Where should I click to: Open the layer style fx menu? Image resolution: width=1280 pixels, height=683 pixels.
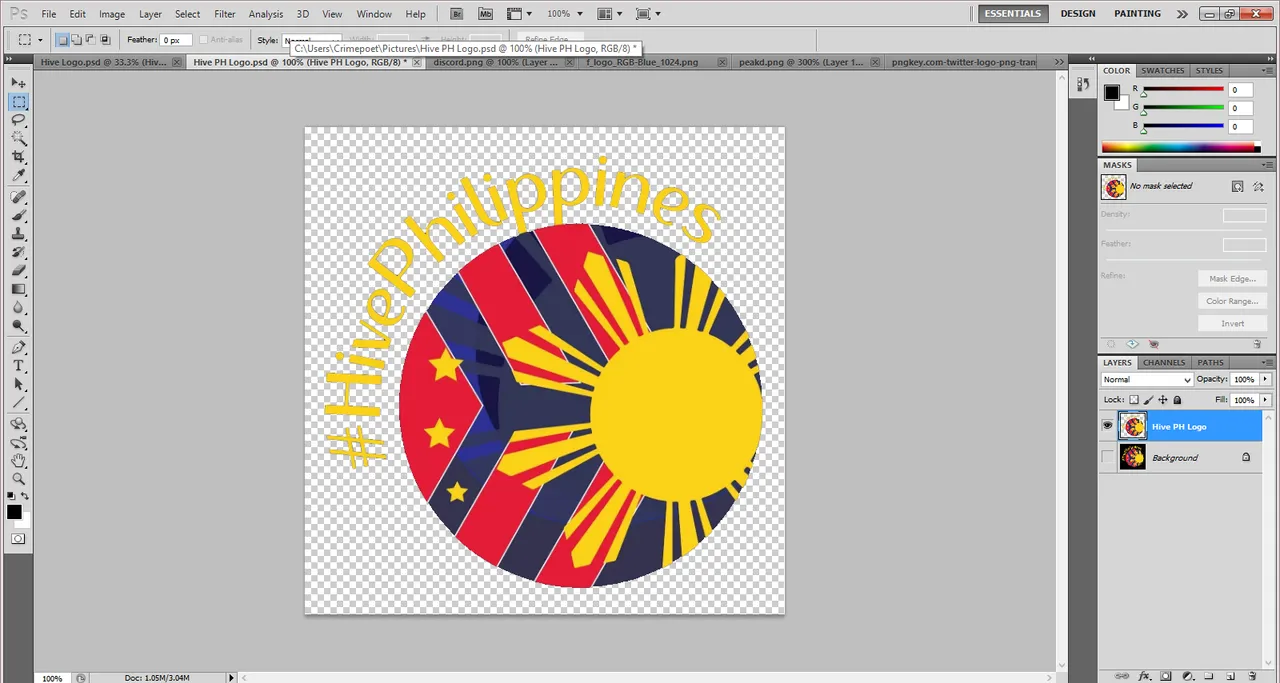click(1146, 676)
